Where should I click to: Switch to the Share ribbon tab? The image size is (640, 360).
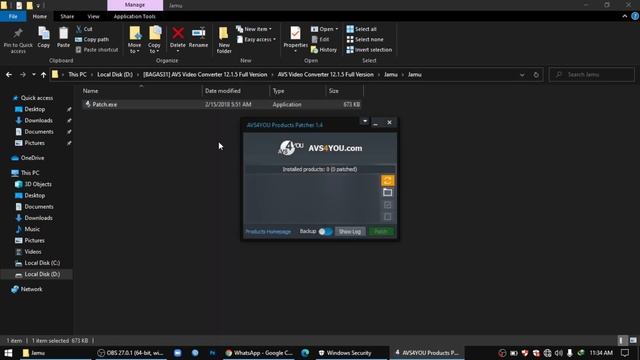[67, 16]
